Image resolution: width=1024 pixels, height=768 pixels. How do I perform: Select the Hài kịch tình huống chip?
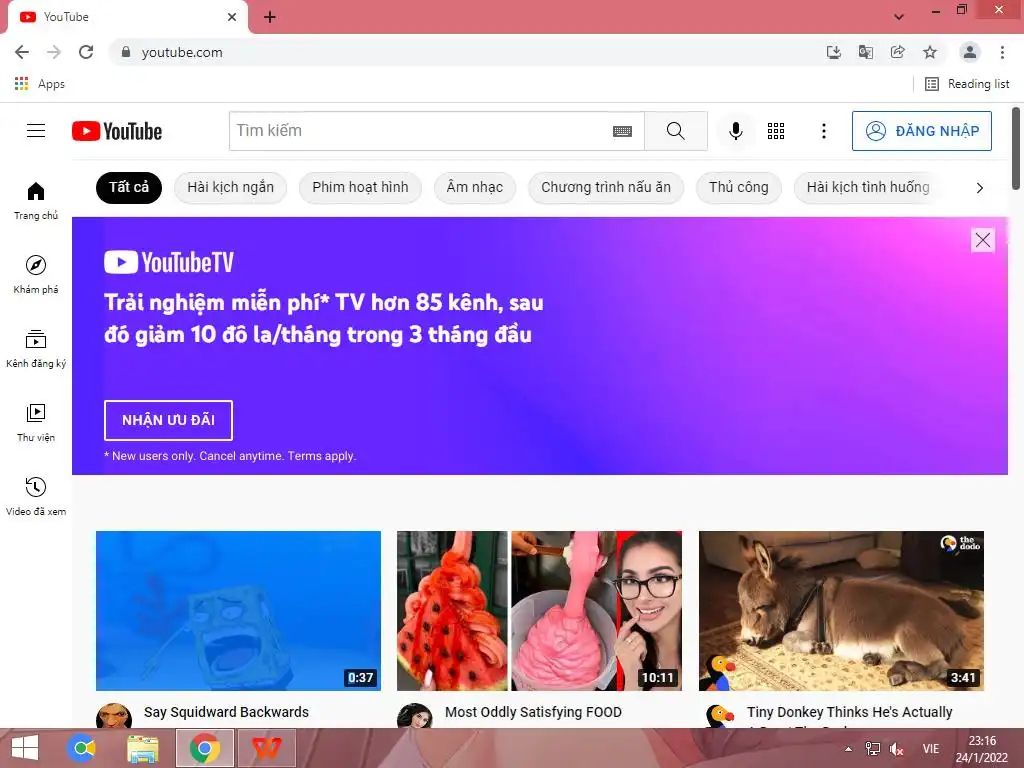(868, 187)
